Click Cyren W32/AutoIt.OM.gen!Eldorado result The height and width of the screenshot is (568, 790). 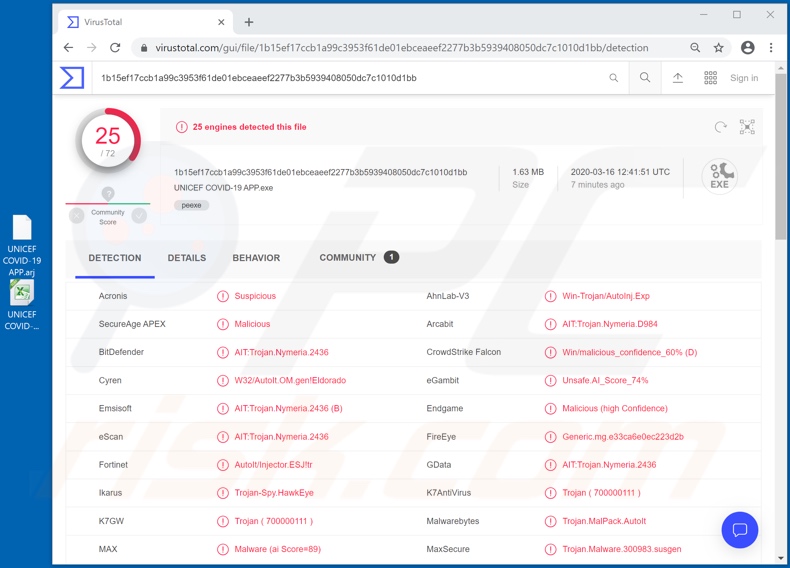[x=290, y=381]
